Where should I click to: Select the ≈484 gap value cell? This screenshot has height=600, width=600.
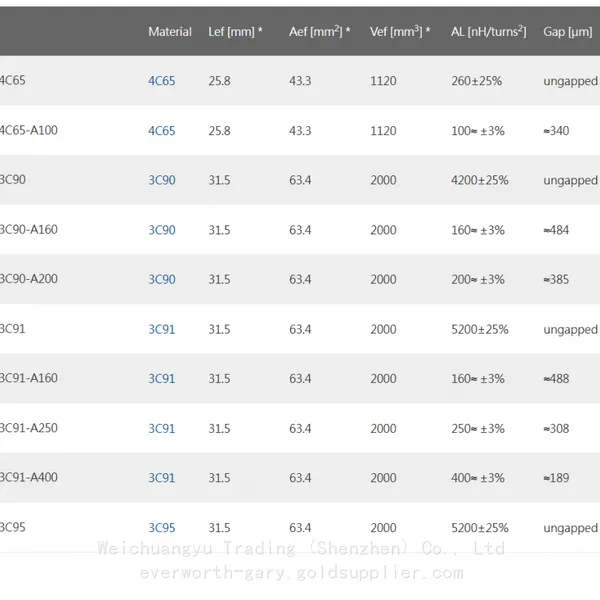(x=556, y=230)
